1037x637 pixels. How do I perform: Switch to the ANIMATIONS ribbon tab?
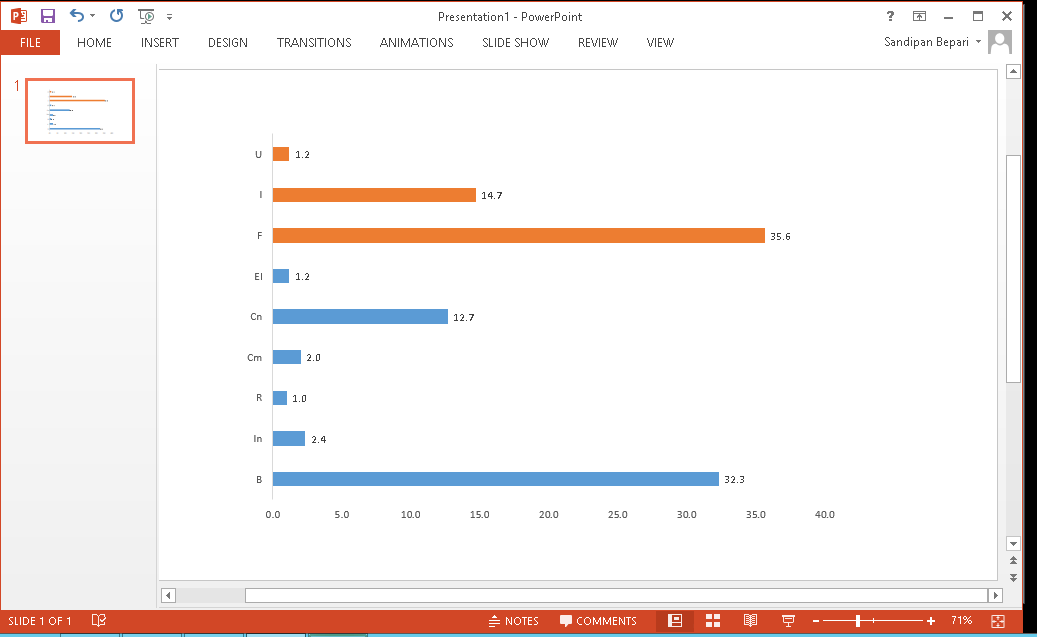click(416, 42)
